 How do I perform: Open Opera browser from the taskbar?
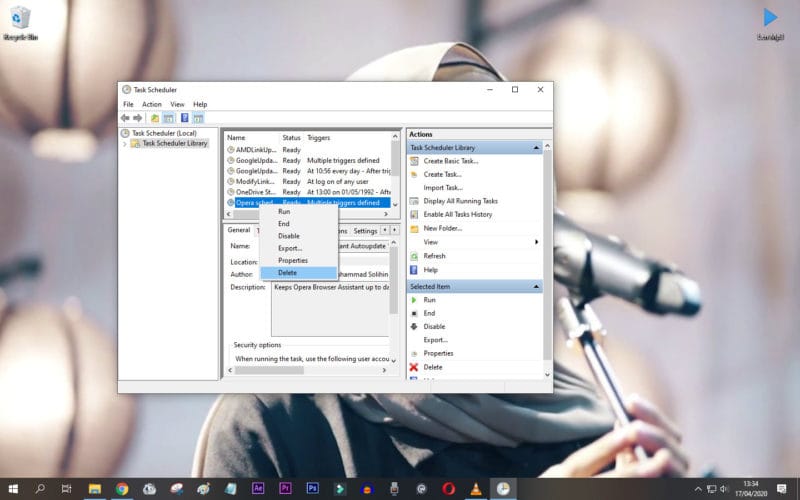(x=448, y=489)
